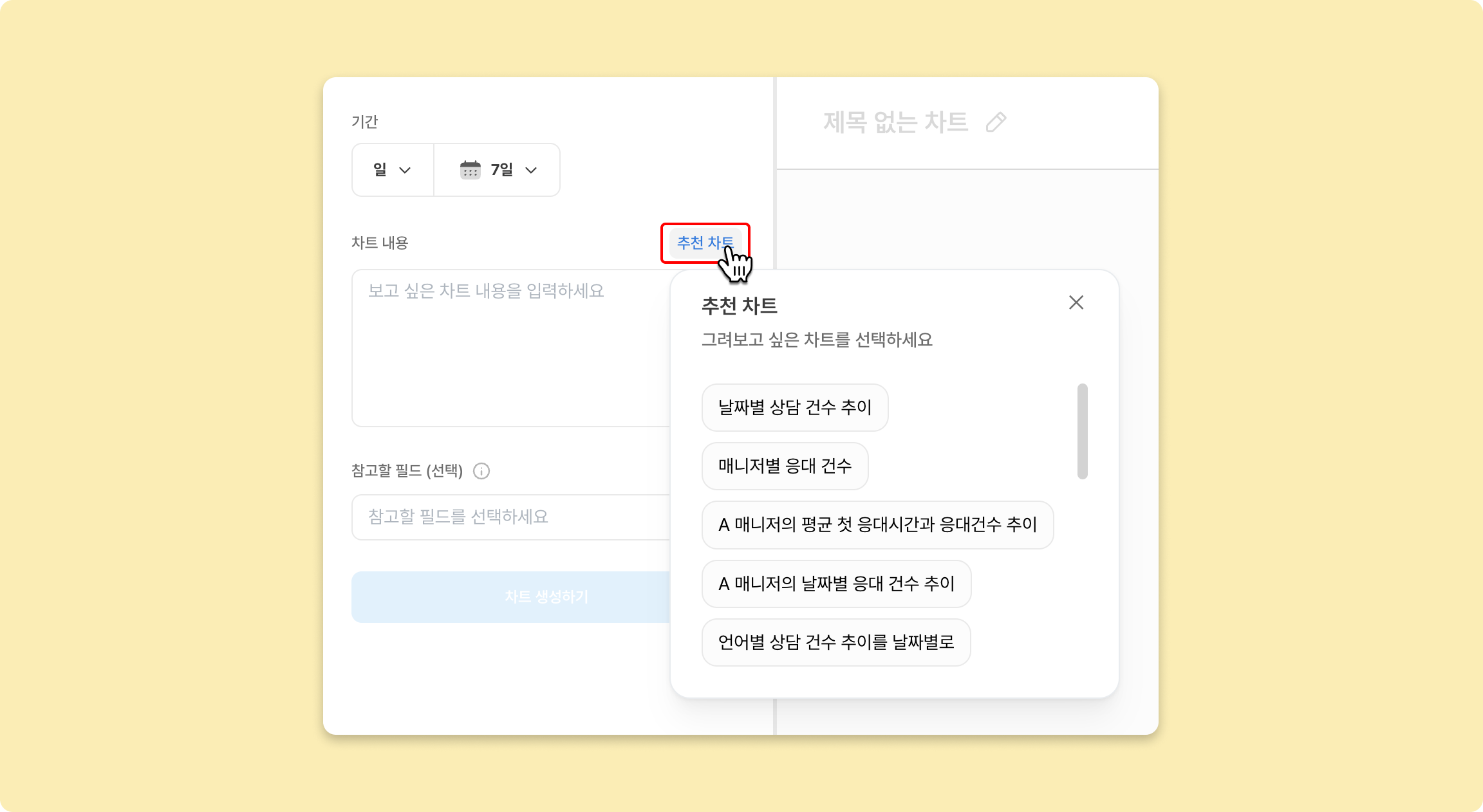The height and width of the screenshot is (812, 1483).
Task: Select A 매니저의 날짜별 응대 건수 추이
Action: tap(835, 584)
